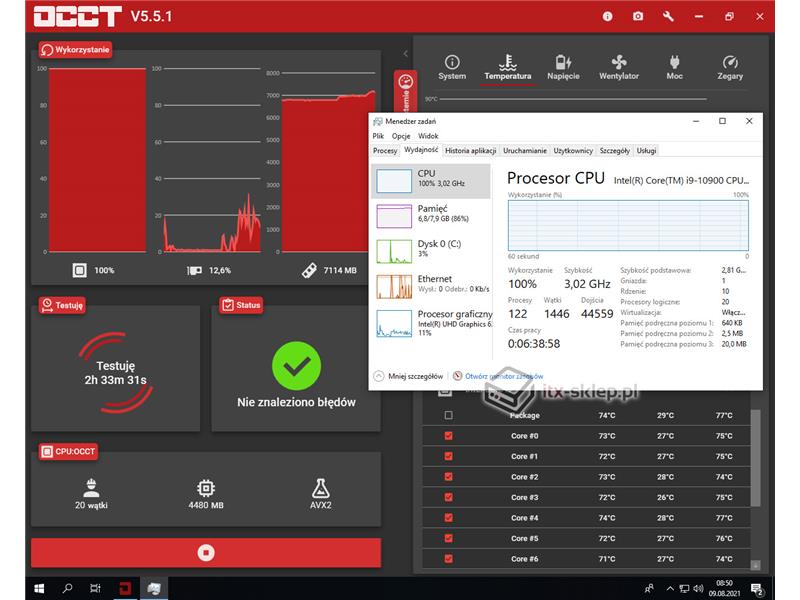Uncheck the Core #2 checkbox

[x=448, y=477]
